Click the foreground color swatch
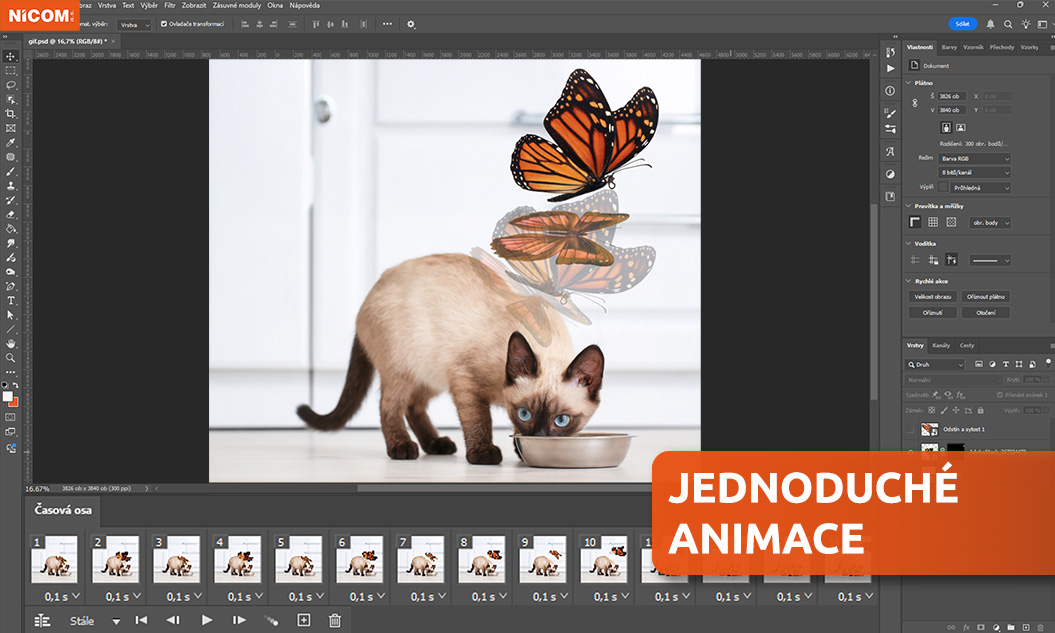1055x633 pixels. [8, 396]
